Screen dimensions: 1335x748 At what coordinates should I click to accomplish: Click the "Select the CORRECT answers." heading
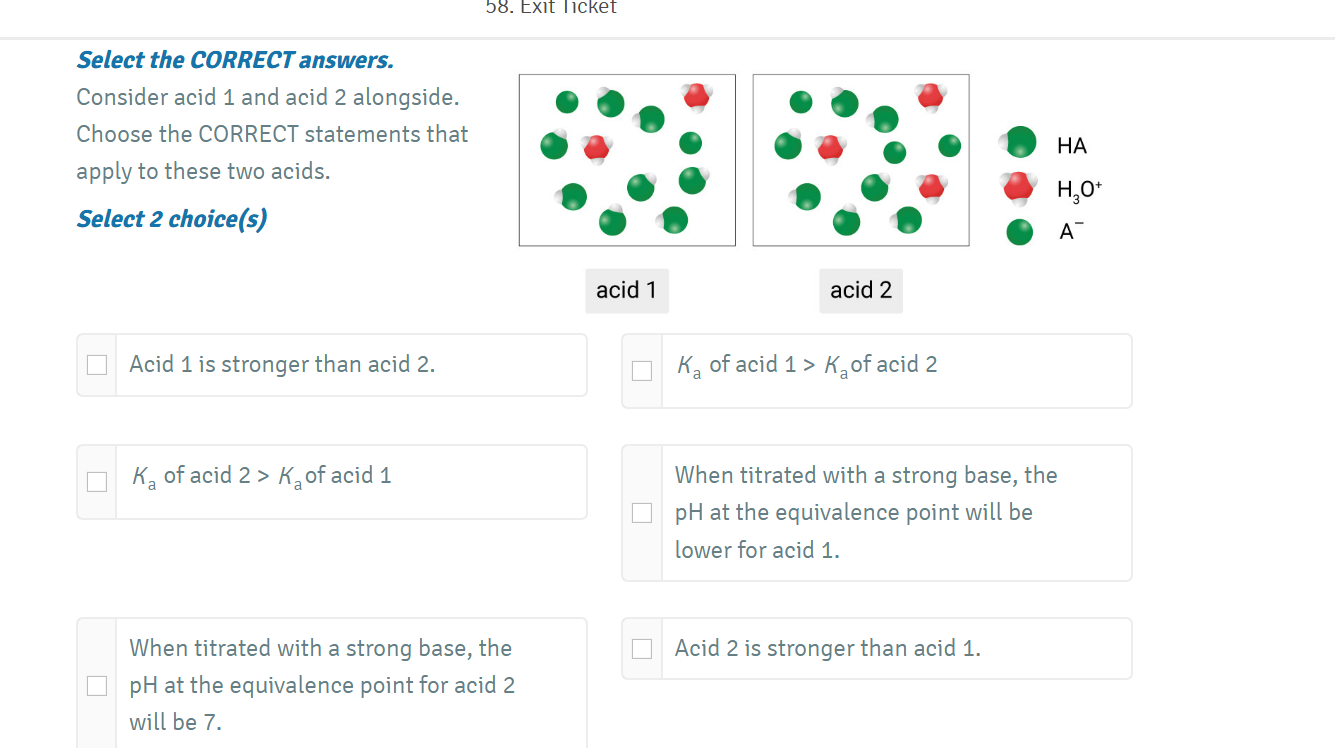click(x=236, y=60)
